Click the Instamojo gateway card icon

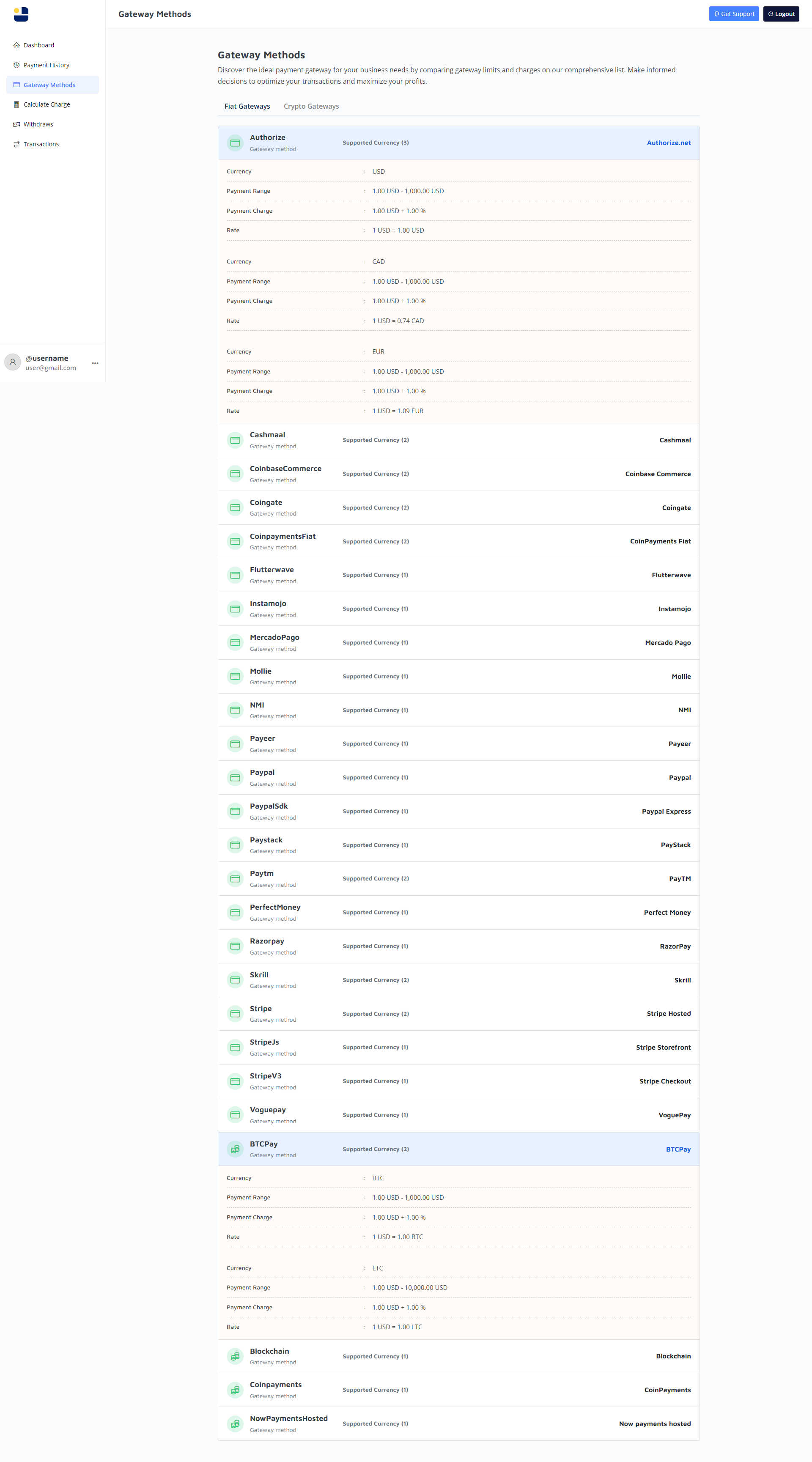click(x=235, y=609)
